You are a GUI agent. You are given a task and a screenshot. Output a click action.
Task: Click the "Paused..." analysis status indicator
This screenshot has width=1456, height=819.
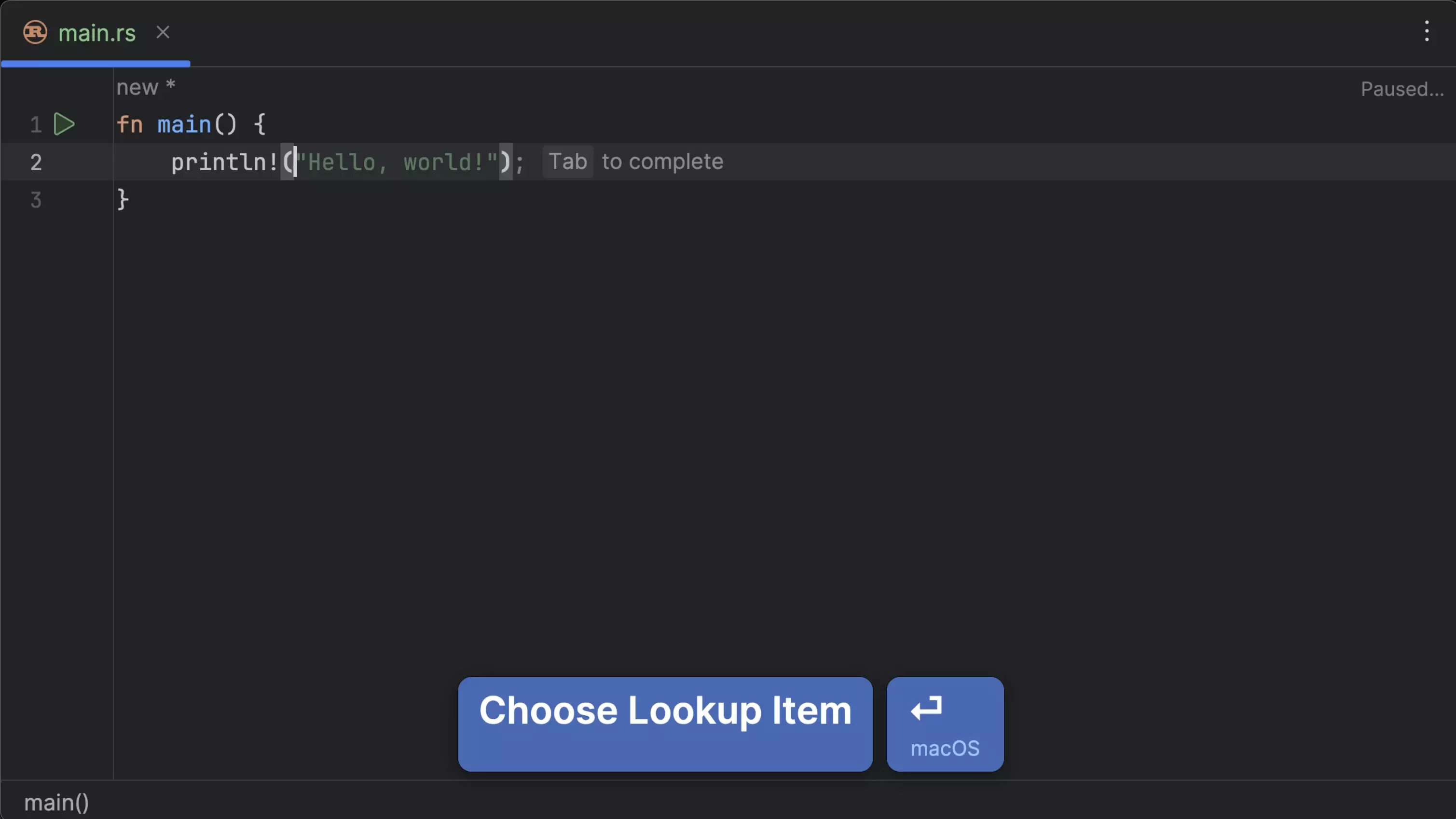click(x=1402, y=89)
